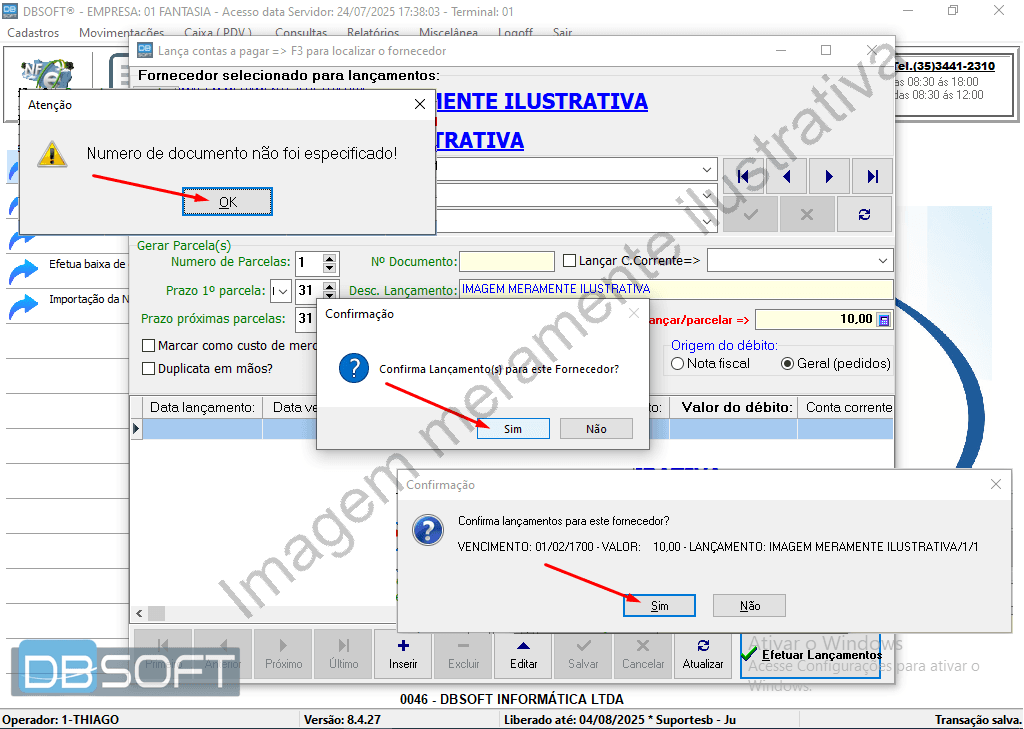Open the calculator icon beside value 10,00
1024x729 pixels.
[x=883, y=320]
